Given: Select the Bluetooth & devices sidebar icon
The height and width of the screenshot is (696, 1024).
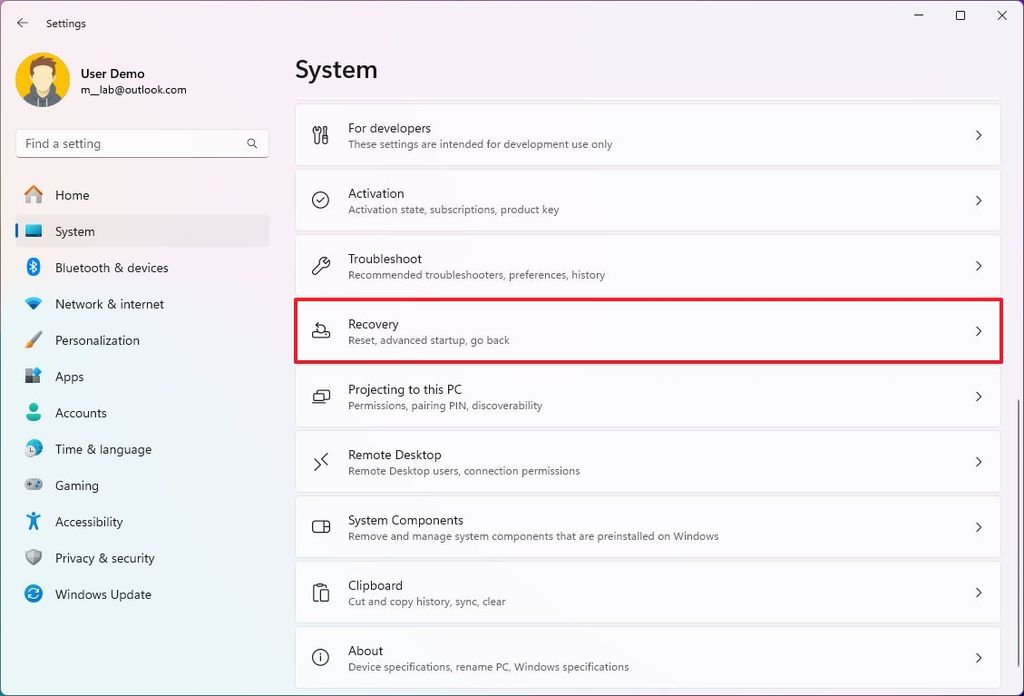Looking at the screenshot, I should coord(31,267).
